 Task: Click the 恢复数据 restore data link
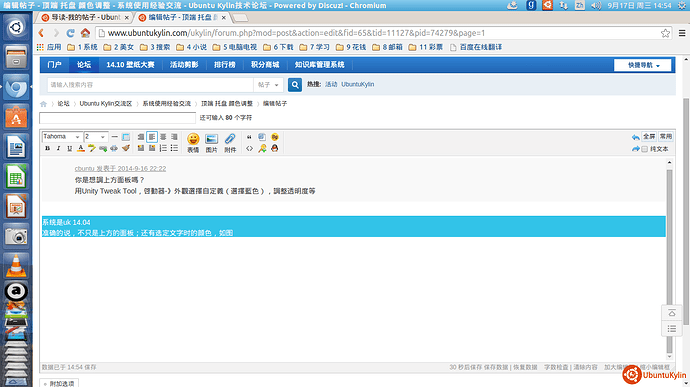click(525, 367)
